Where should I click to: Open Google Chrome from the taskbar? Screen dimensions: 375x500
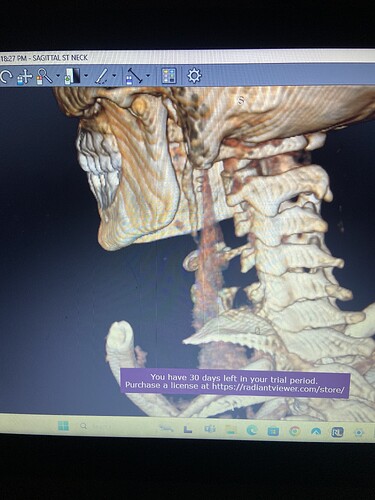294,432
